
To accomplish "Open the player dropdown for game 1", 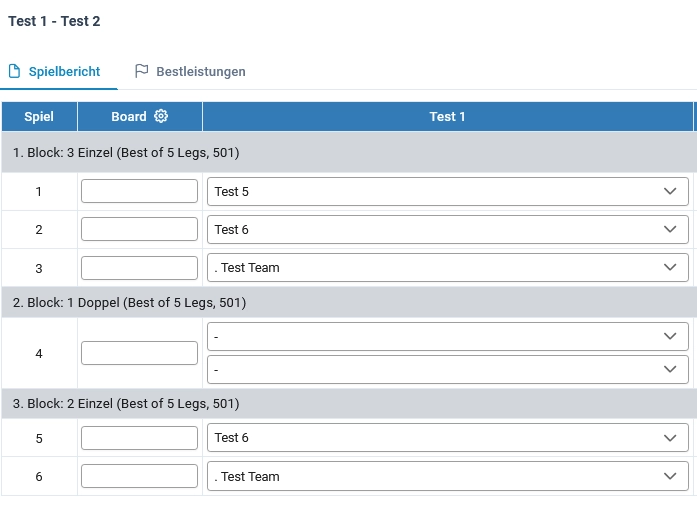I will [x=448, y=192].
